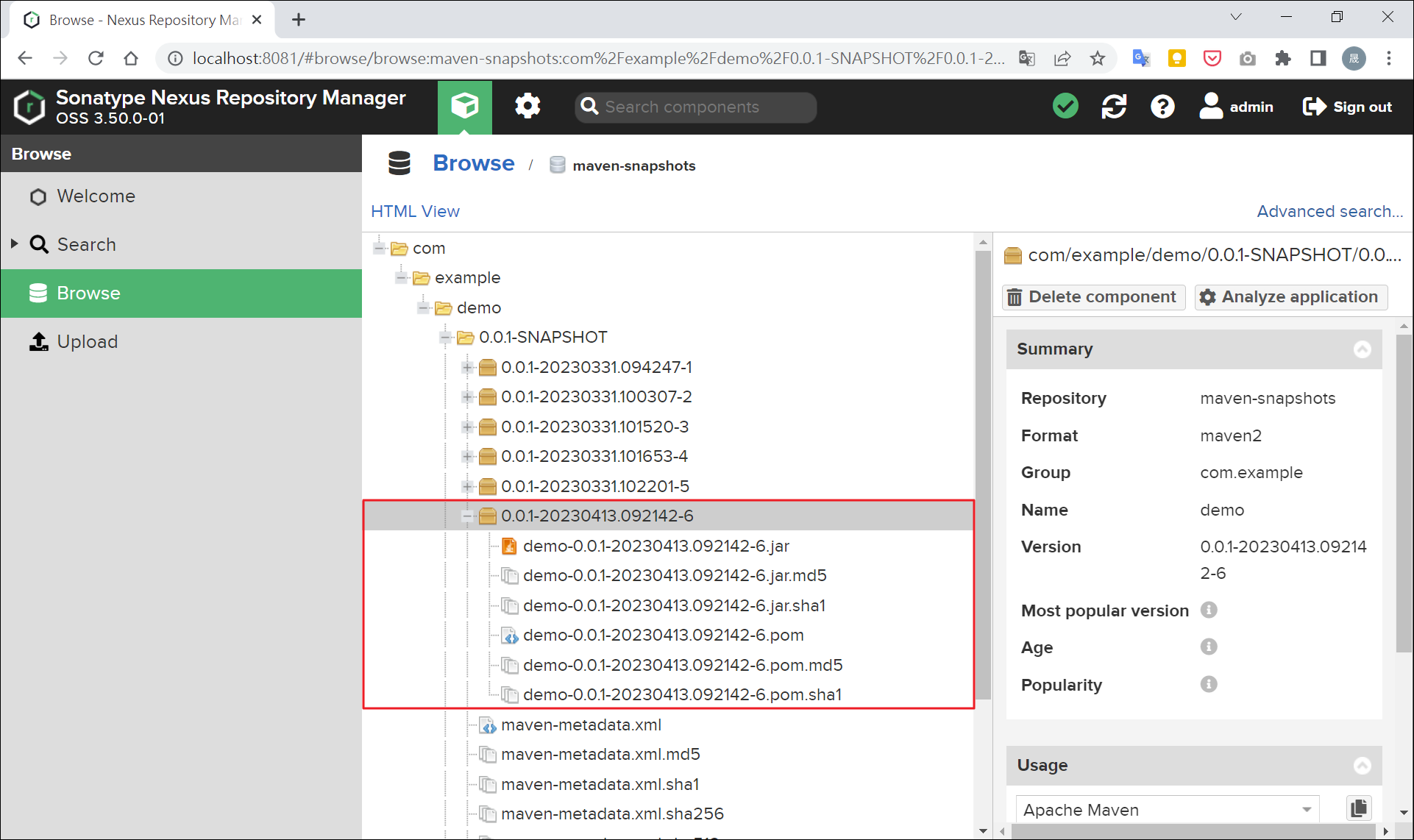Open the admin user account icon
The height and width of the screenshot is (840, 1414).
(1211, 106)
